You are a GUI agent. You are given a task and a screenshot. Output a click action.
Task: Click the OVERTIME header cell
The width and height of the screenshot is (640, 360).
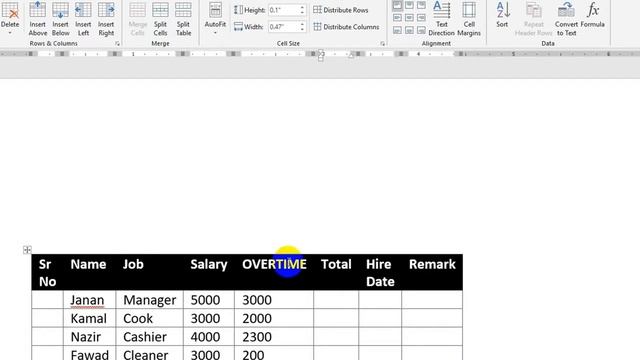click(274, 273)
